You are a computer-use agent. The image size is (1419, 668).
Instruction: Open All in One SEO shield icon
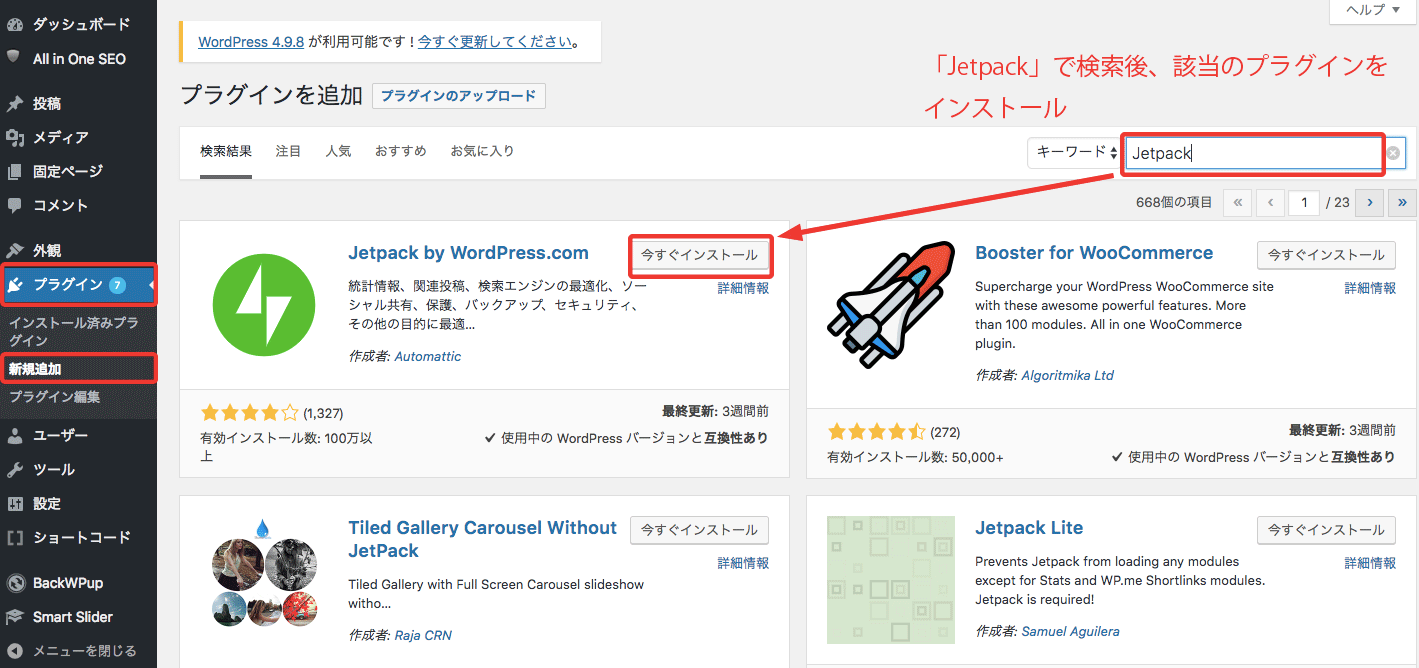15,58
